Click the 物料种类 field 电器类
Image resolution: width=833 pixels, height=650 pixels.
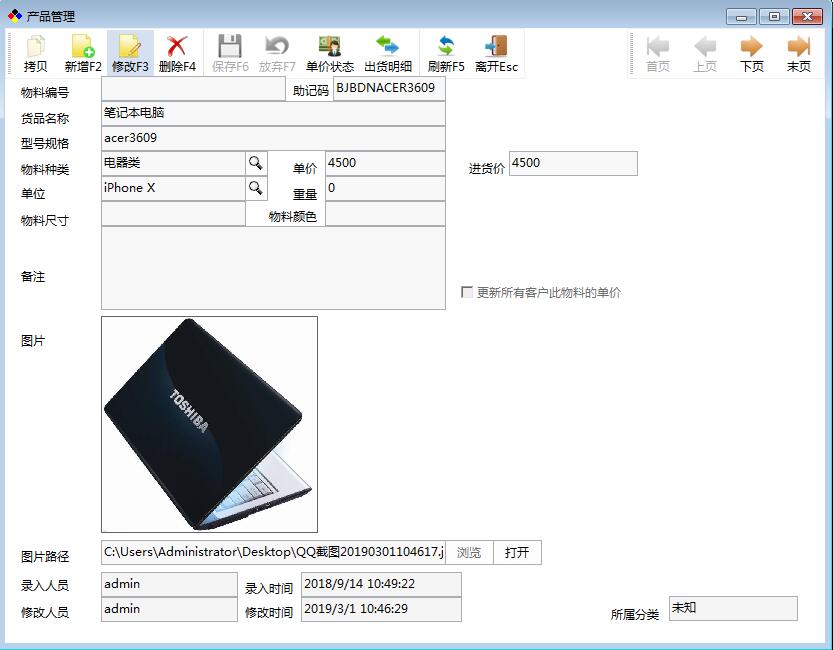pyautogui.click(x=173, y=163)
